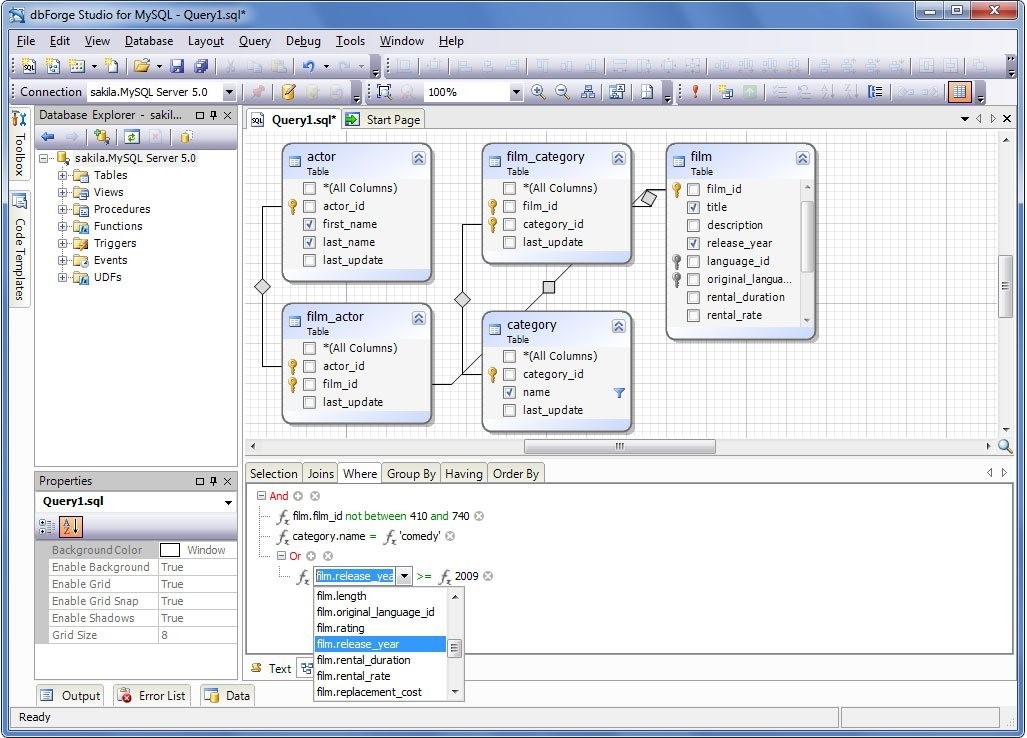Switch to the Group By tab
Image resolution: width=1027 pixels, height=738 pixels.
tap(411, 473)
